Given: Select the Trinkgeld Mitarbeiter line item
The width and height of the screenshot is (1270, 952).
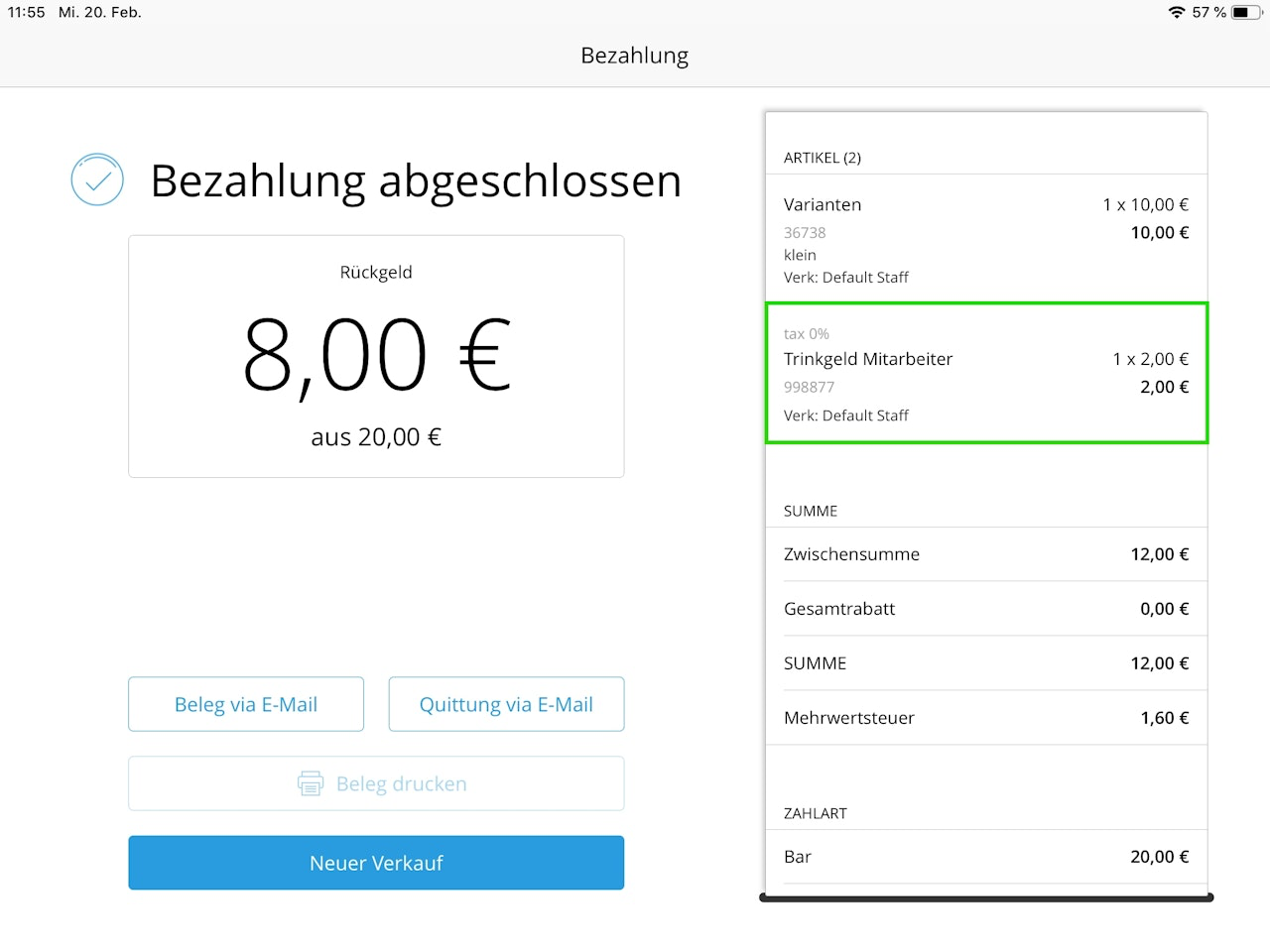Looking at the screenshot, I should point(986,373).
